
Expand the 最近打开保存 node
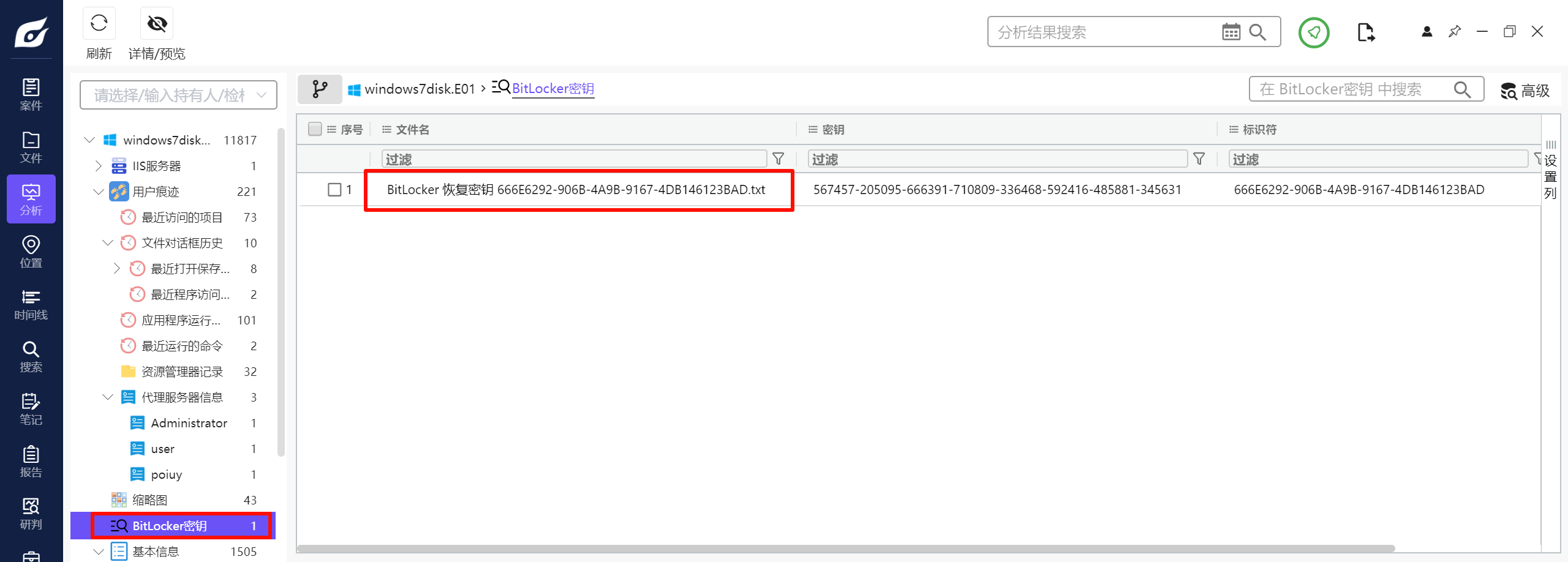click(117, 269)
